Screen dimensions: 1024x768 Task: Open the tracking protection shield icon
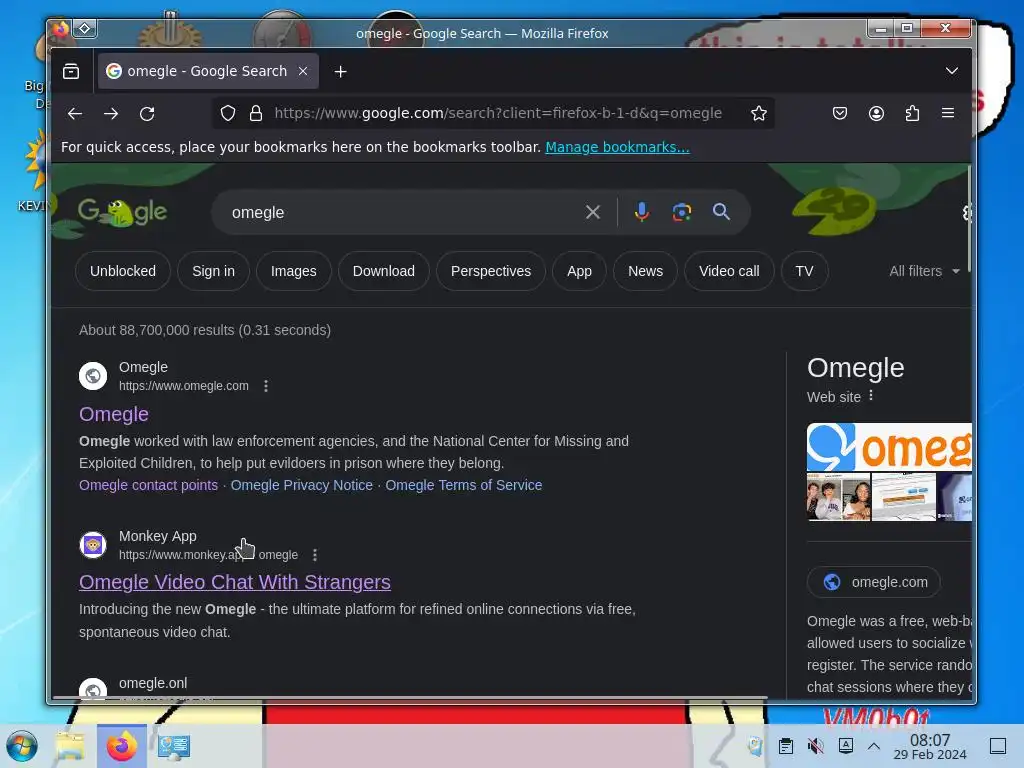coord(227,114)
